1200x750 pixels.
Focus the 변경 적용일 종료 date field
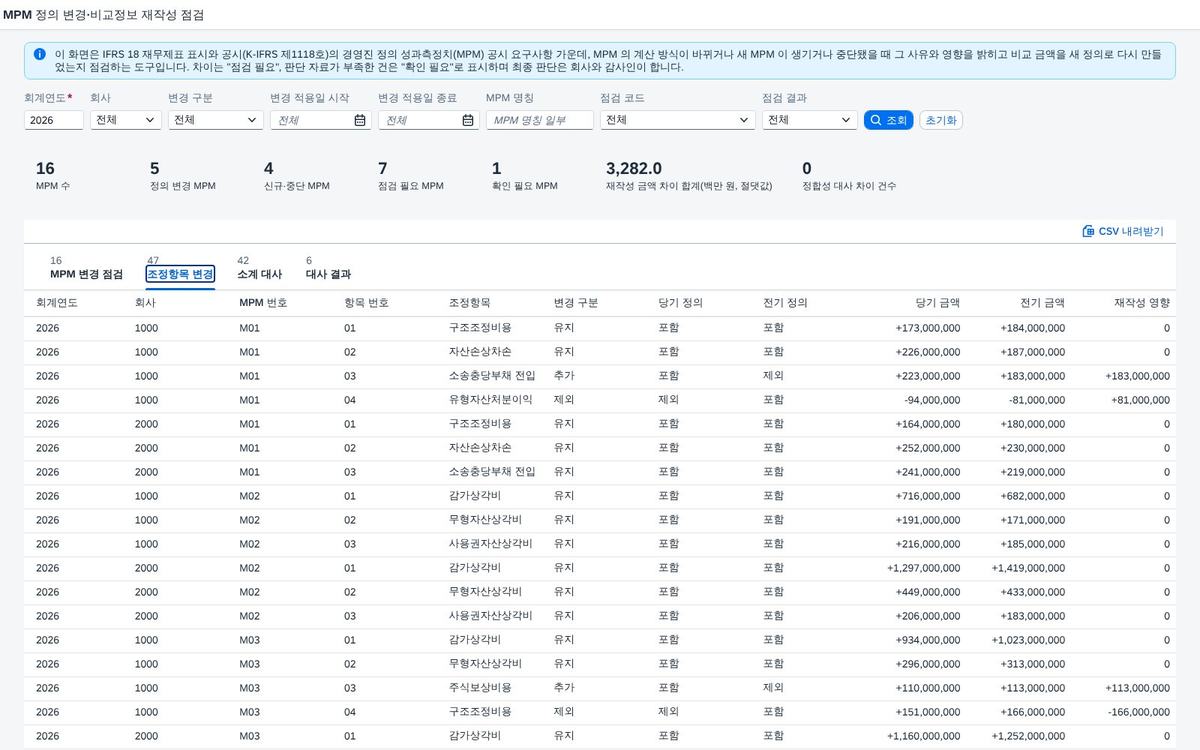point(429,120)
